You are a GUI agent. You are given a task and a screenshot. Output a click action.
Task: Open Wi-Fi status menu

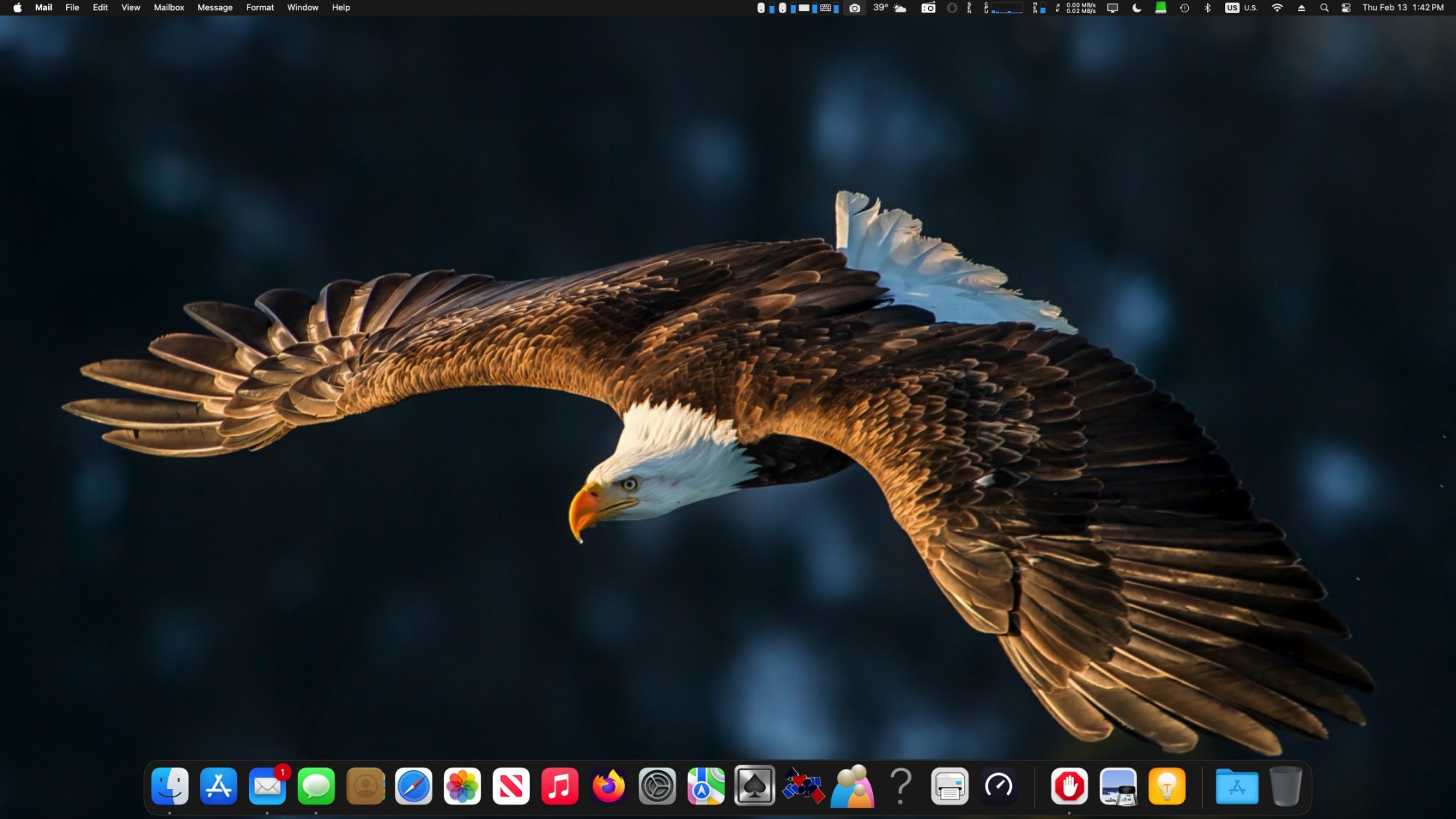[x=1277, y=8]
